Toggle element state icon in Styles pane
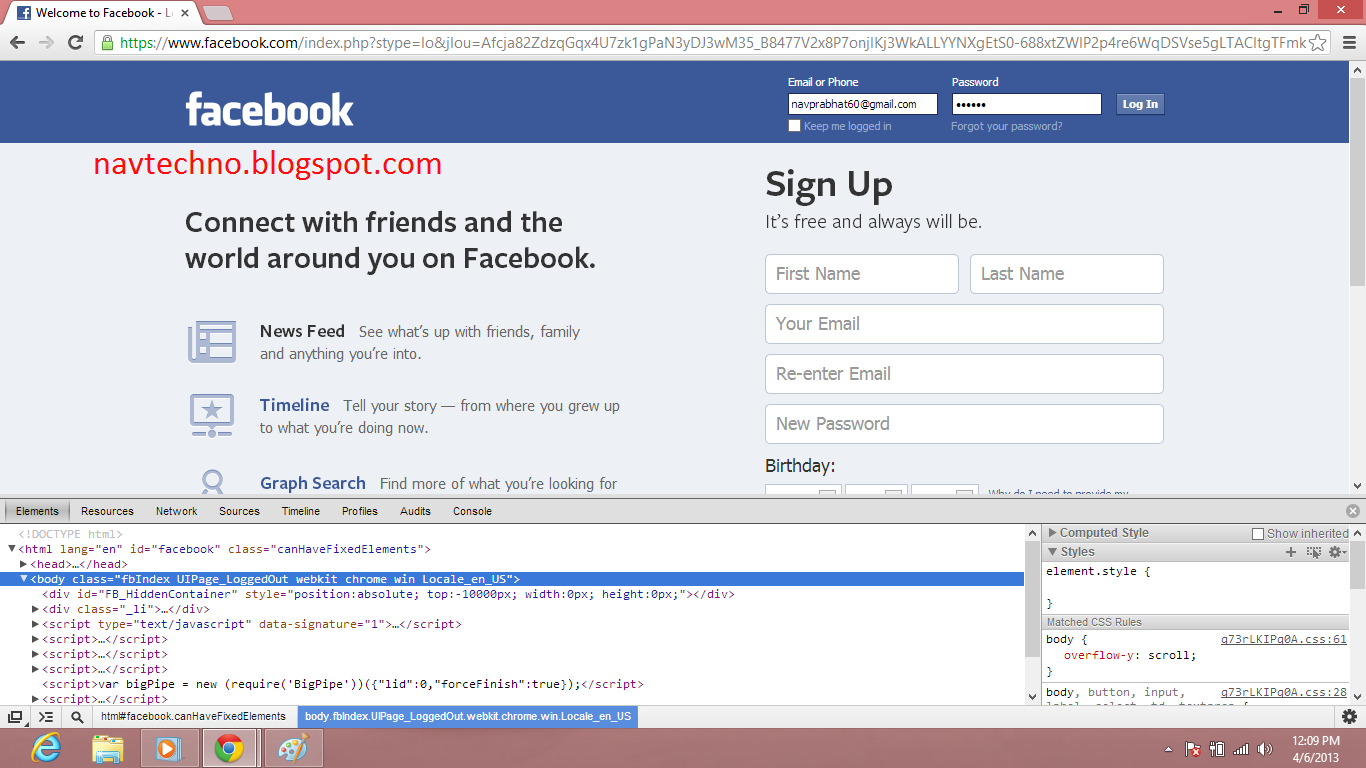Image resolution: width=1366 pixels, height=768 pixels. tap(1314, 552)
